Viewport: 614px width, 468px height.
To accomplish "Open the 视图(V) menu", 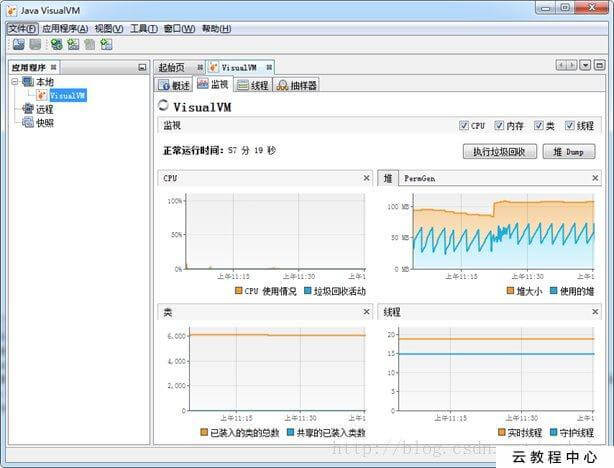I will (109, 29).
